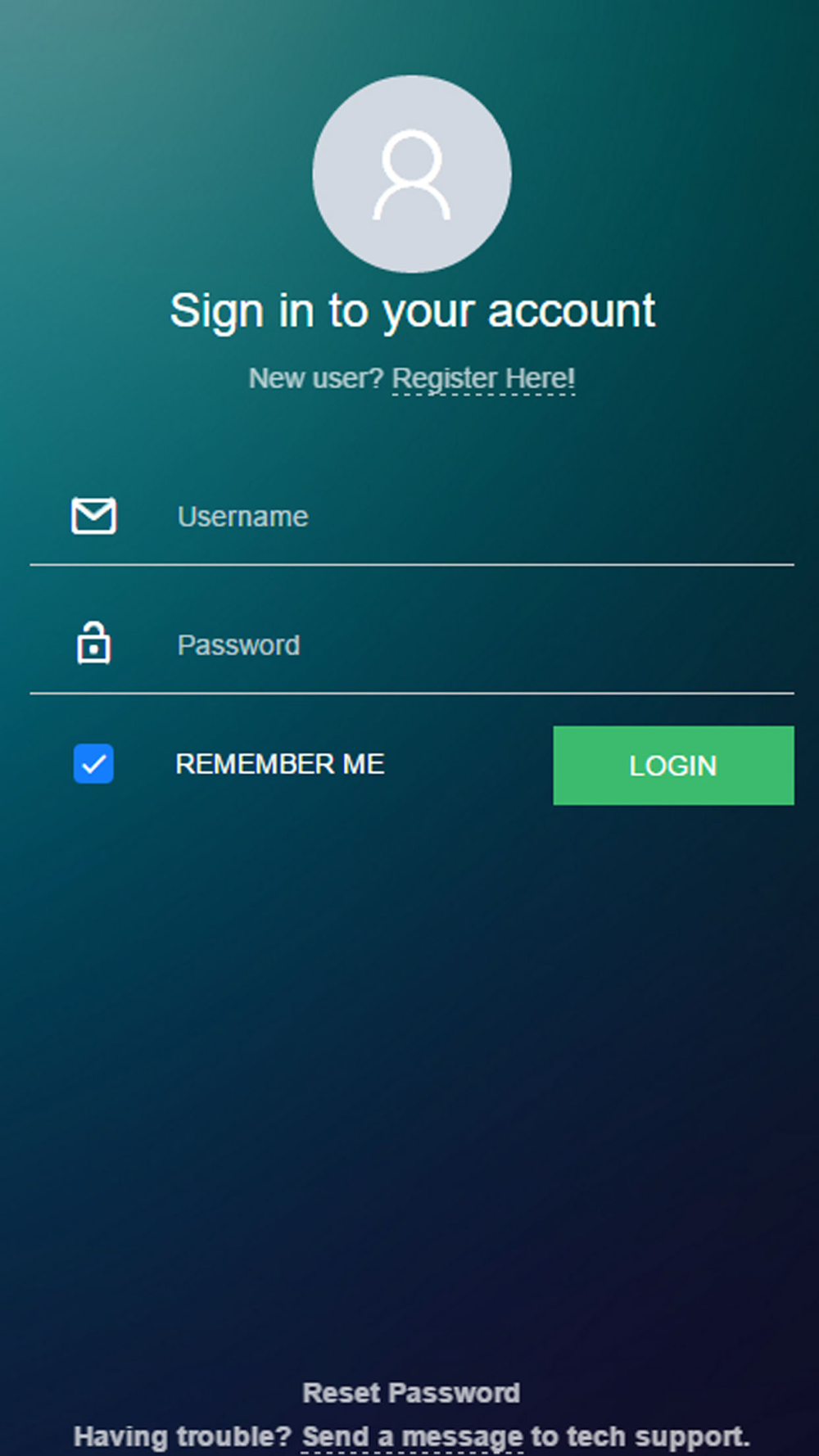
Task: Open the Register Here! link
Action: pos(484,379)
